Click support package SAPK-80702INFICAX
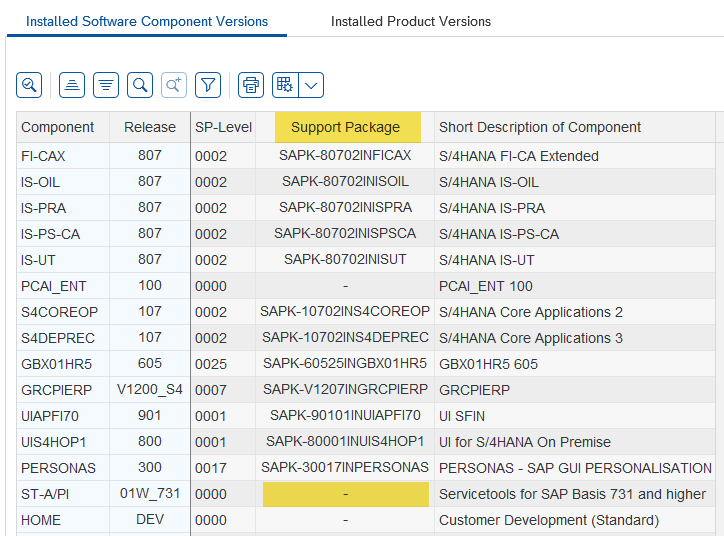 (x=345, y=155)
